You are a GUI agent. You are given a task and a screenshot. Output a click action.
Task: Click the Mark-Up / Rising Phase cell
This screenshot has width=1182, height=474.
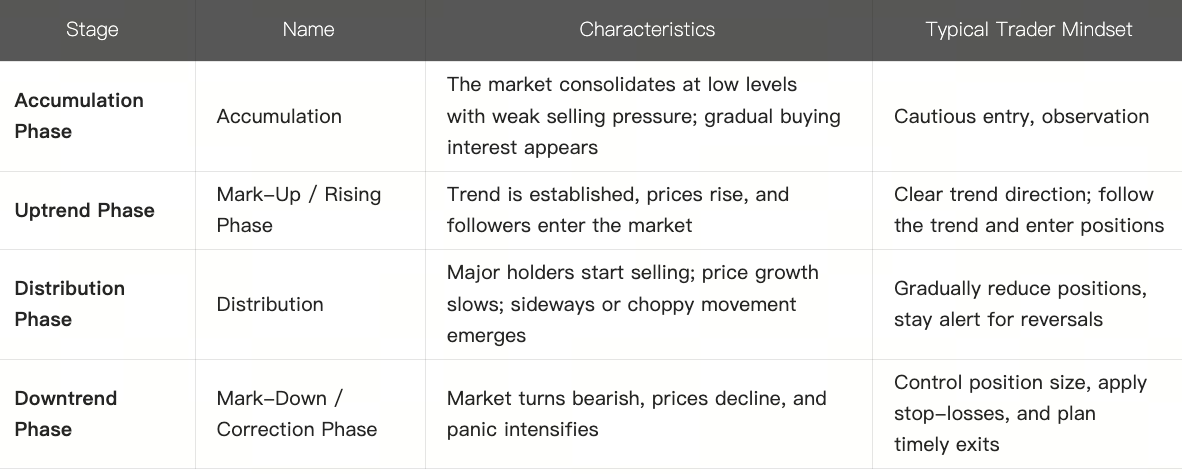coord(298,210)
